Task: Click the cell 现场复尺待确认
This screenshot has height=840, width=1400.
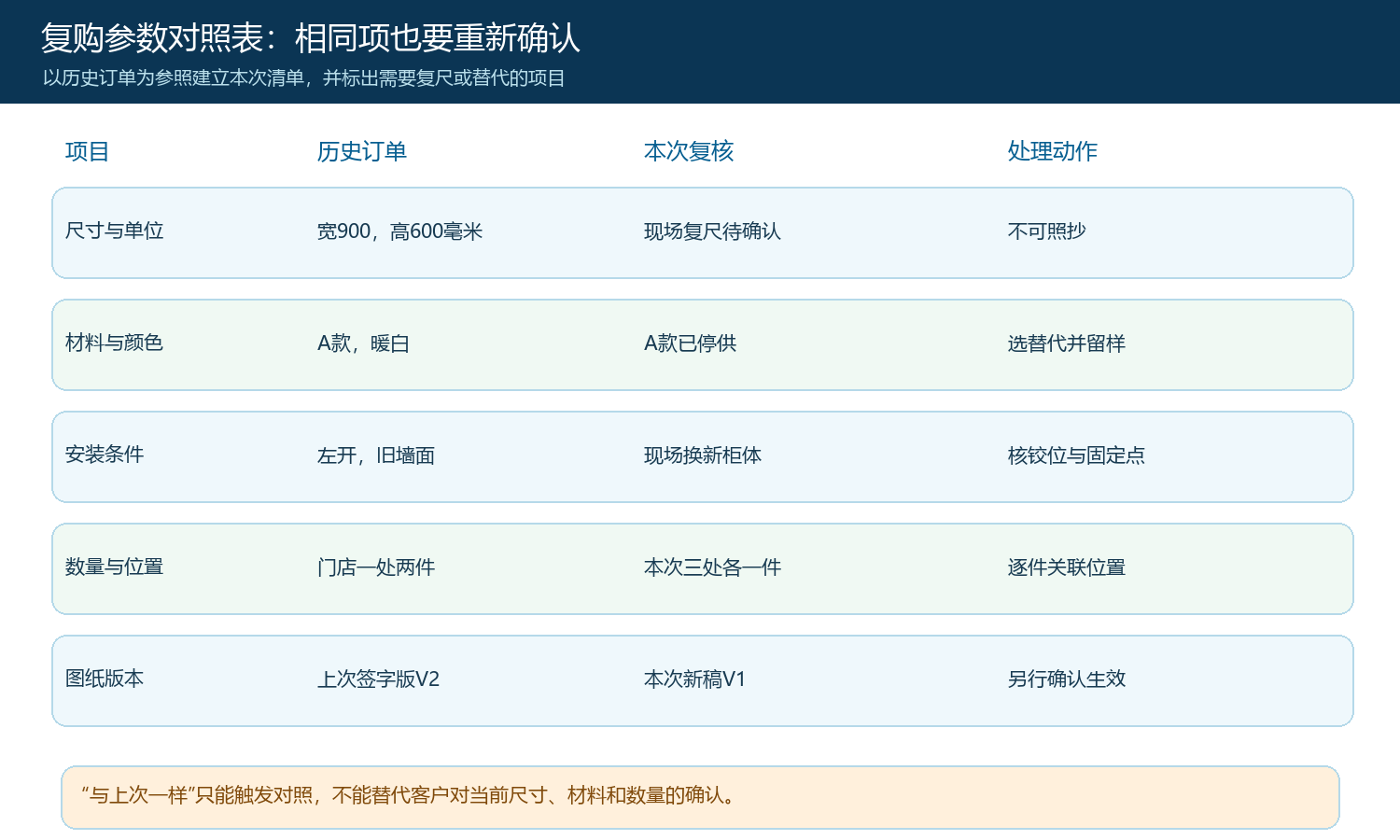Action: 712,231
